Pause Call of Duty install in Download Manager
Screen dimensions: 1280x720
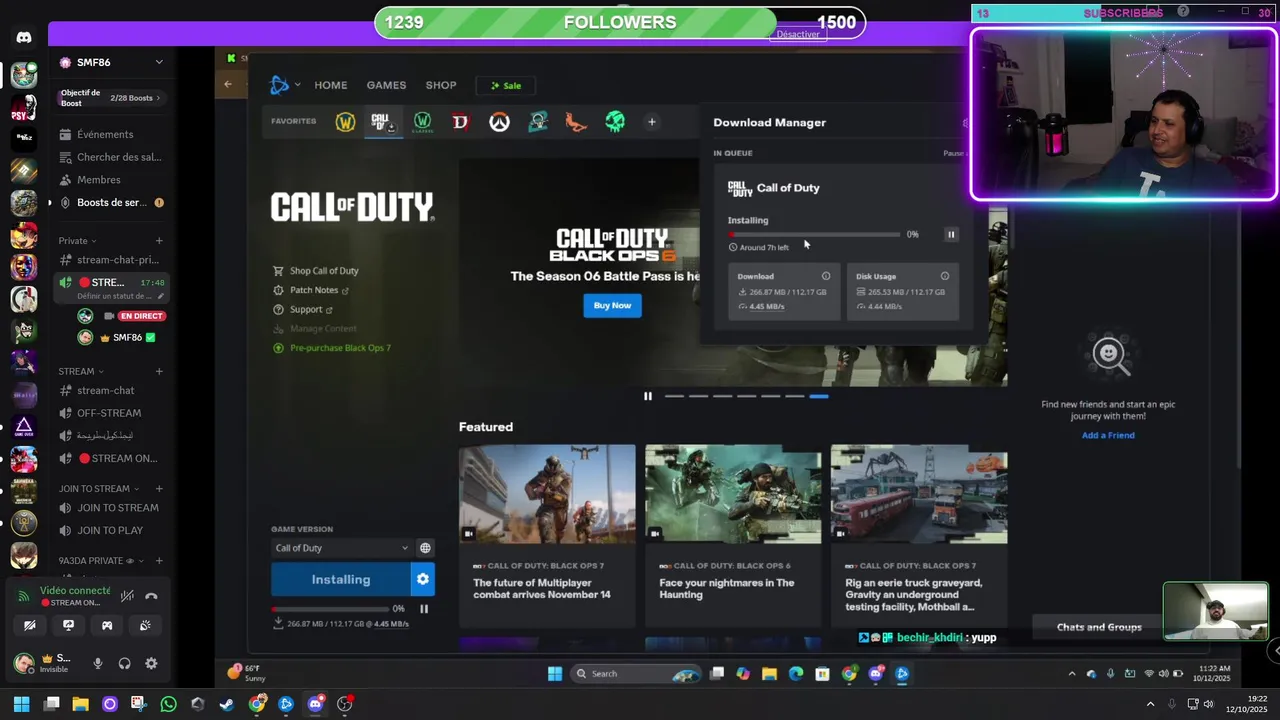tap(951, 234)
